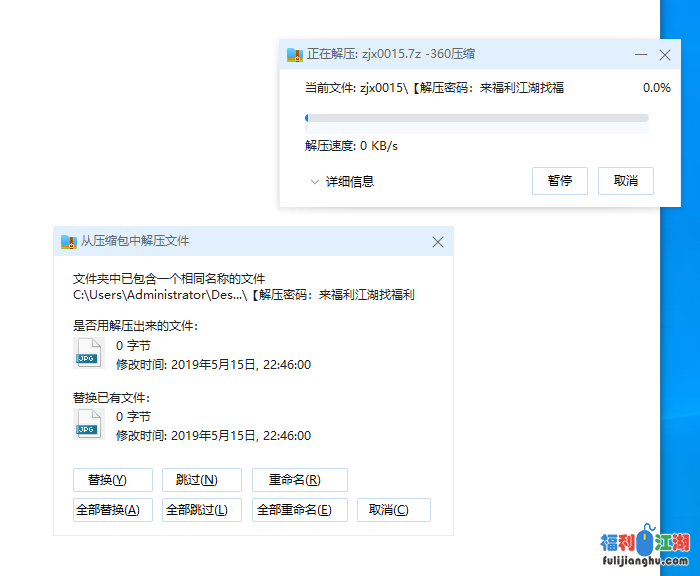
Task: Select the JPG icon under 是否用解压出来的文件
Action: click(88, 353)
